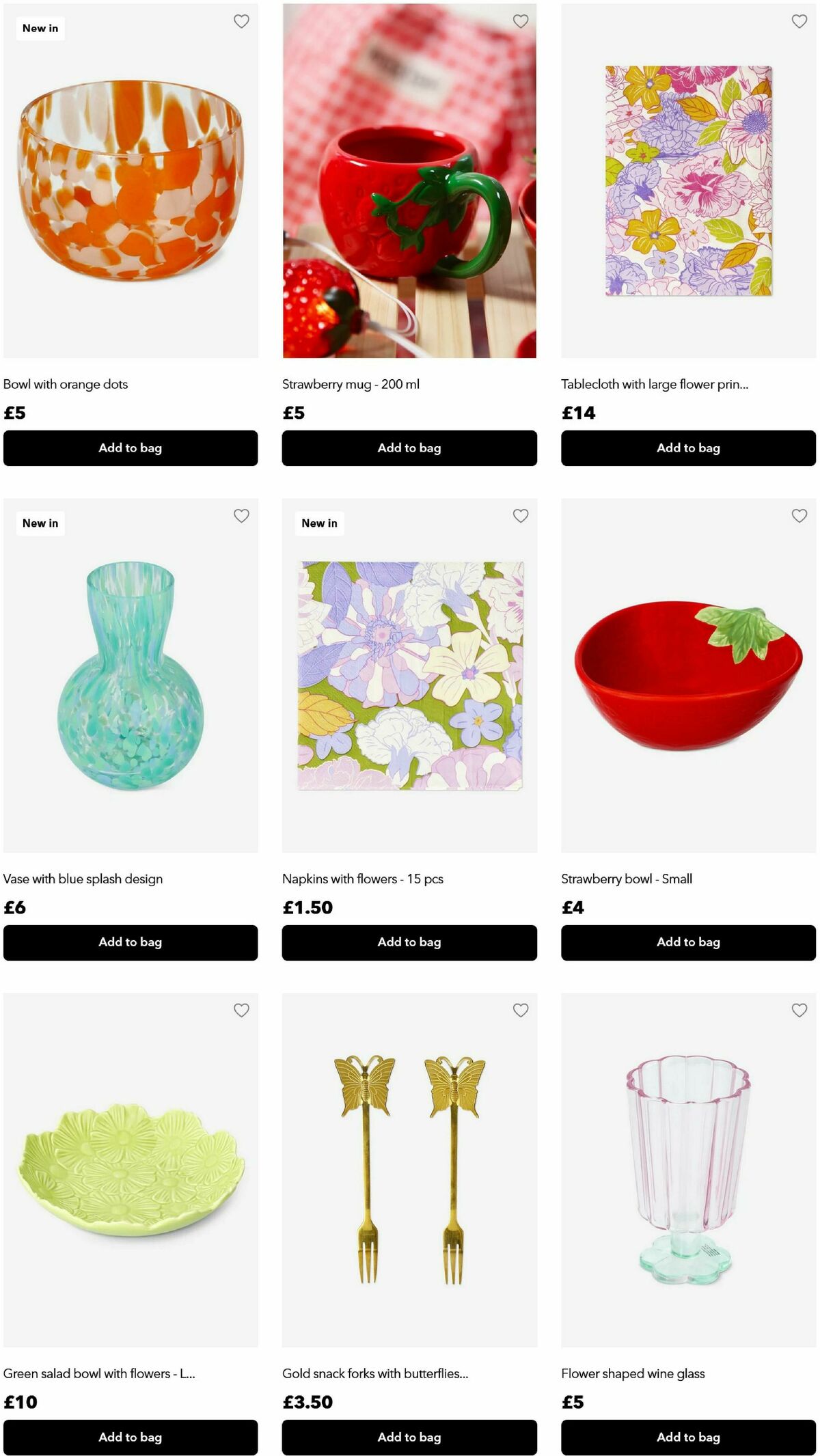Heart the Napkins with flowers product
820x1456 pixels.
pyautogui.click(x=521, y=516)
